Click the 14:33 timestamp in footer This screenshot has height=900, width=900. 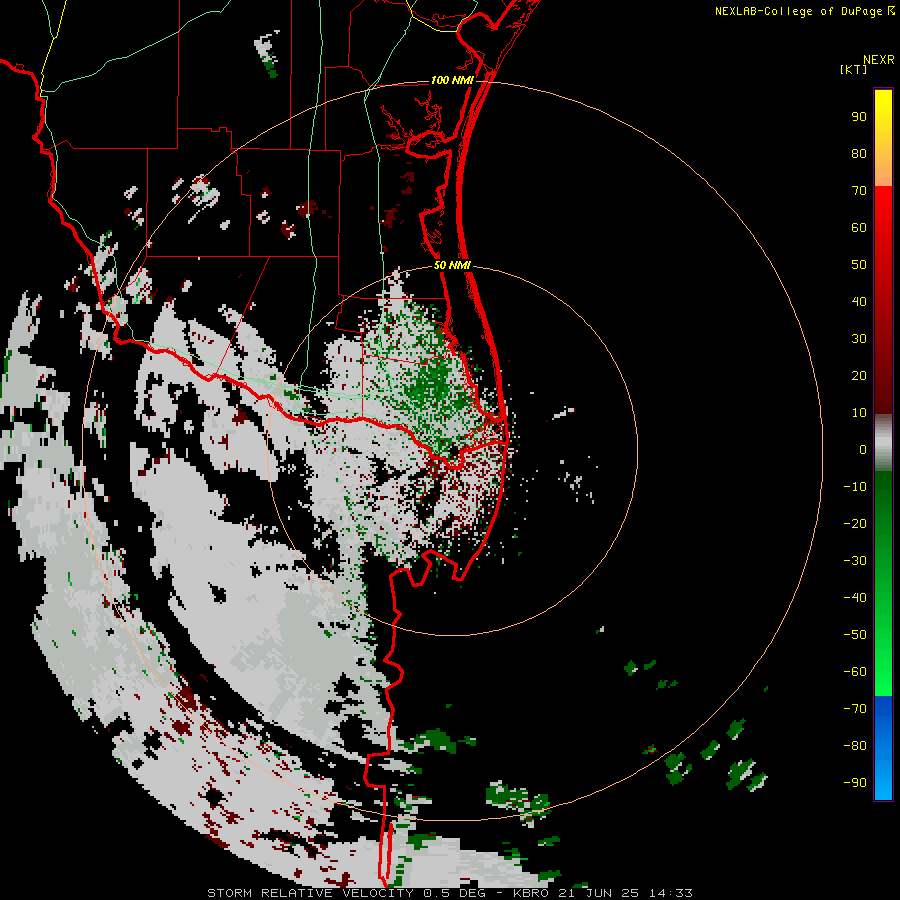(x=670, y=893)
